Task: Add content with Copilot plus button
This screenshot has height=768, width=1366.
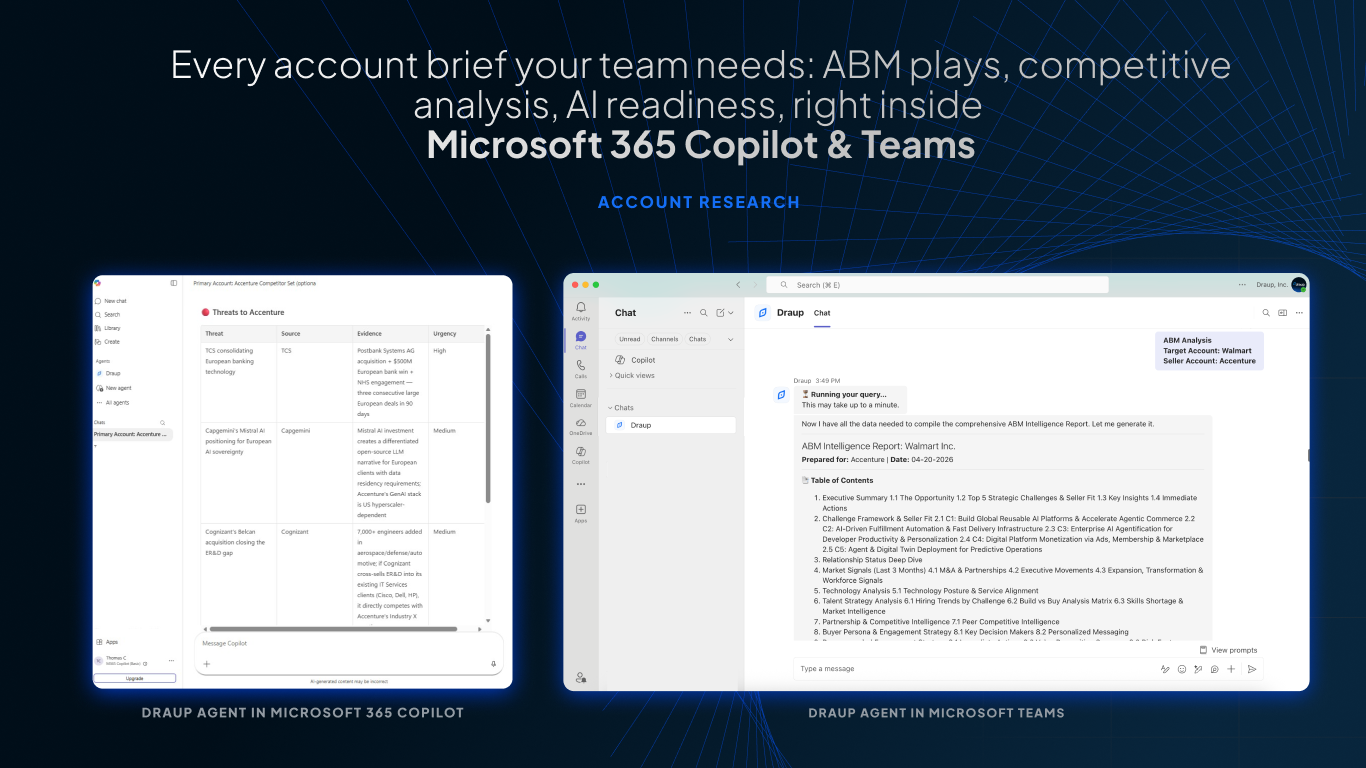Action: pyautogui.click(x=207, y=664)
